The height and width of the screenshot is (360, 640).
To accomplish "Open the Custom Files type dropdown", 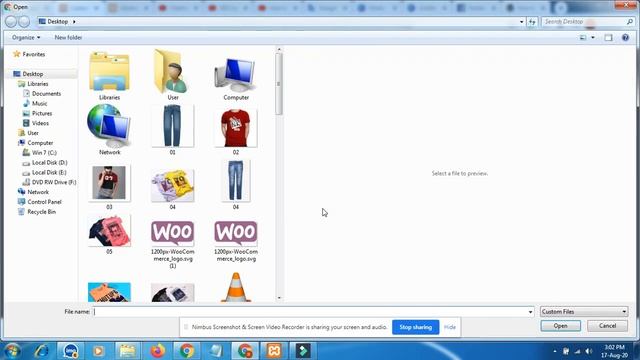I will [584, 312].
